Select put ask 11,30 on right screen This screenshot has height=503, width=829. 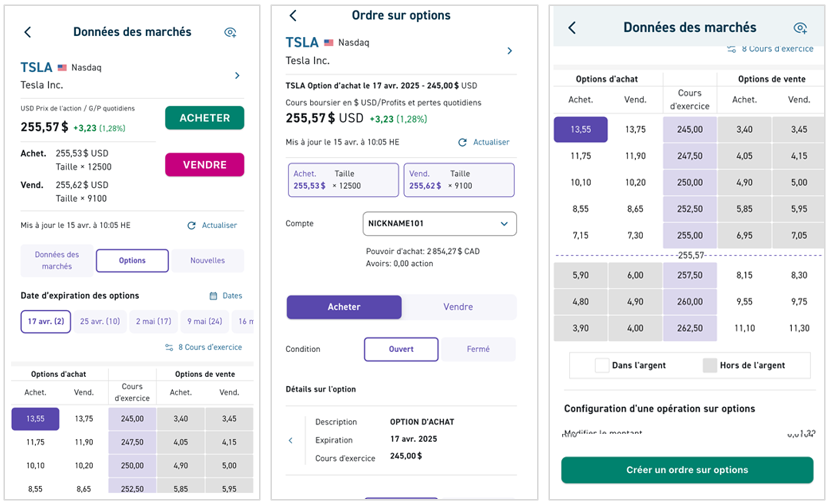coord(799,328)
